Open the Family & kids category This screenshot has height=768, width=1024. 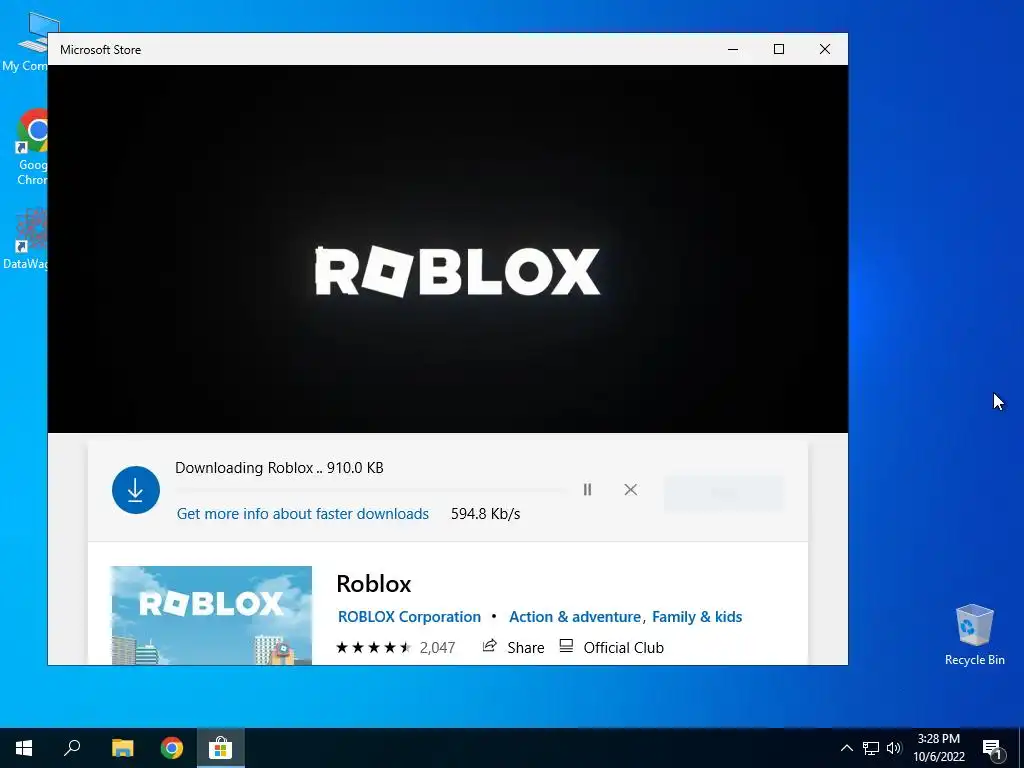(x=697, y=616)
